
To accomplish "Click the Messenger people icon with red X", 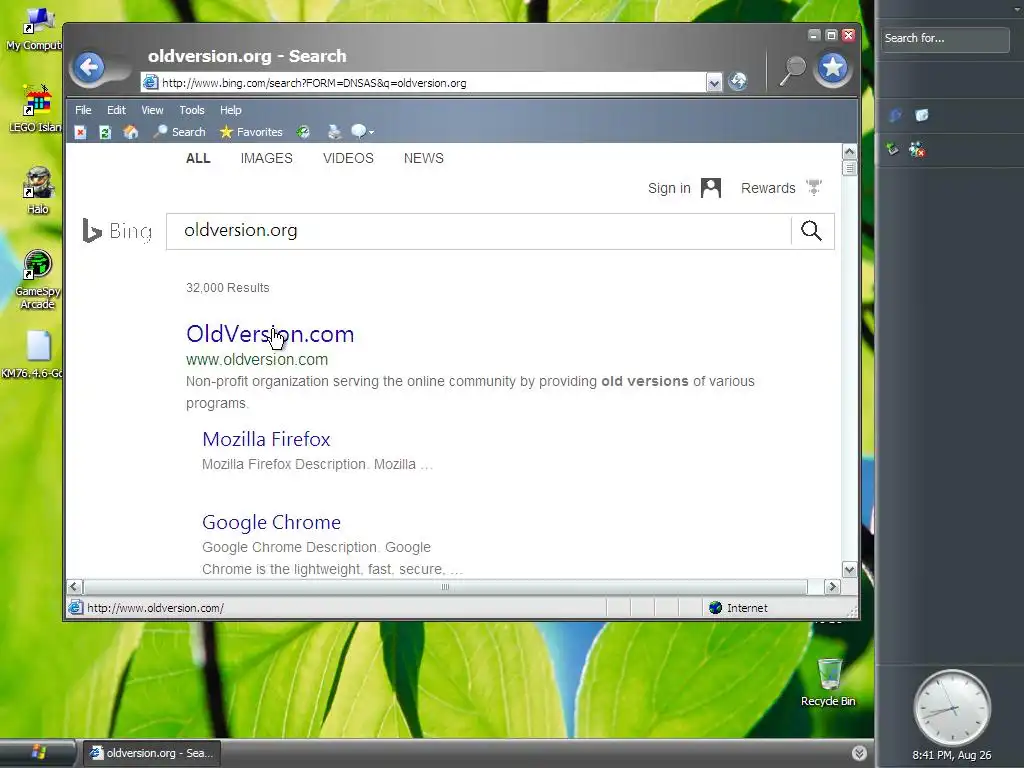I will (x=917, y=149).
